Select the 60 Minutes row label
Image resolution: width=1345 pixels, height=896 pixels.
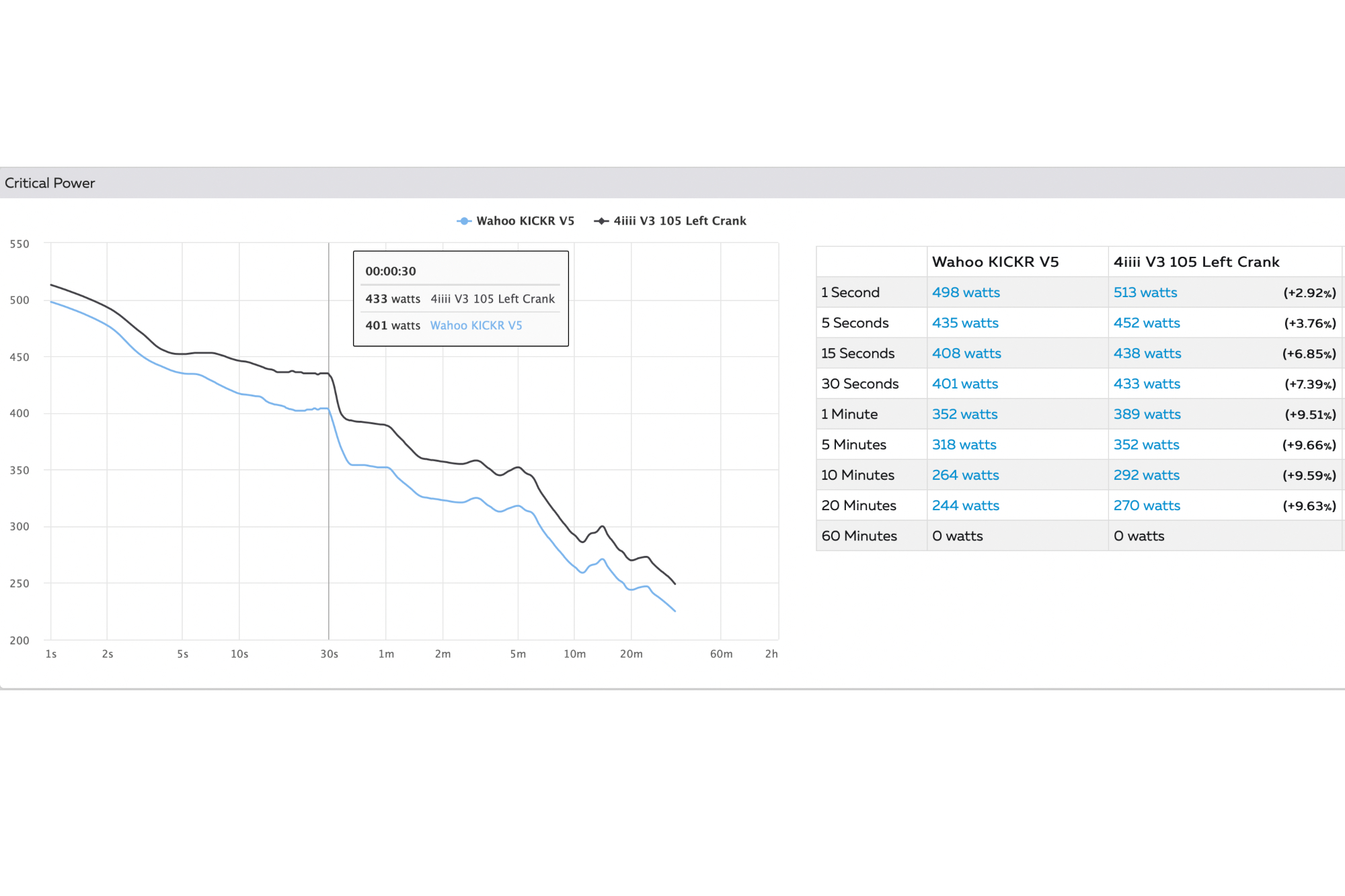click(x=859, y=536)
